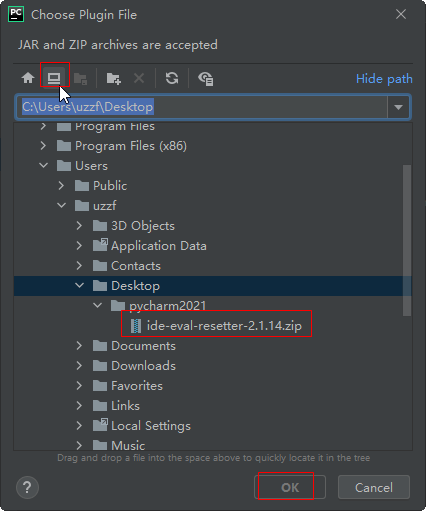The image size is (426, 511).
Task: Select the Documents folder label
Action: coord(143,346)
